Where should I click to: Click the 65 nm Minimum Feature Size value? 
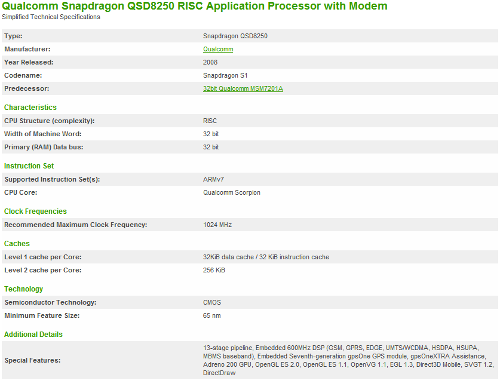click(x=212, y=316)
